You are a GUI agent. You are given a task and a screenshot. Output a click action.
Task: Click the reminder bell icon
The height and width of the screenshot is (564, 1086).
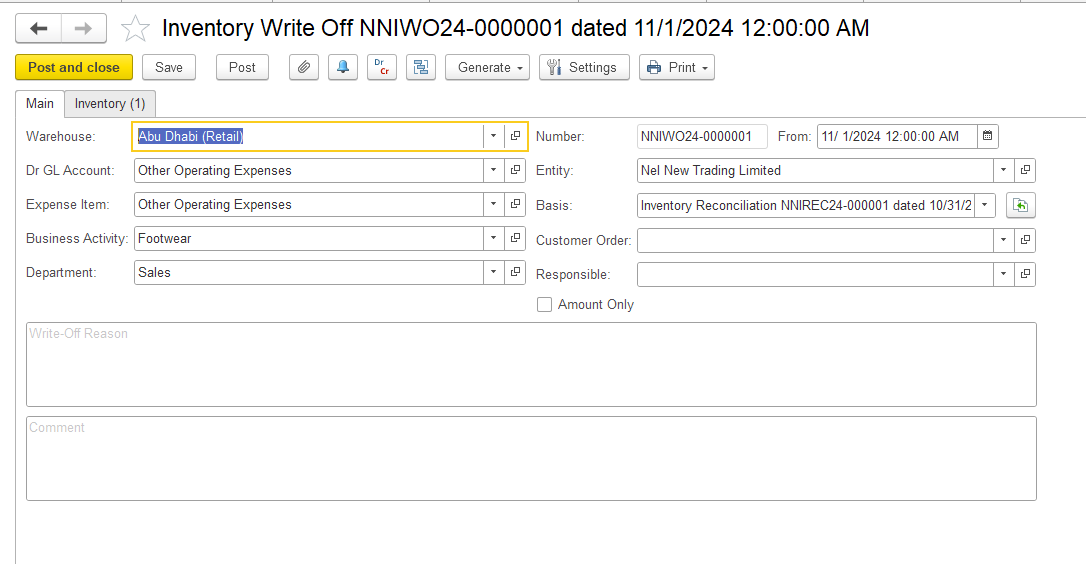point(343,68)
